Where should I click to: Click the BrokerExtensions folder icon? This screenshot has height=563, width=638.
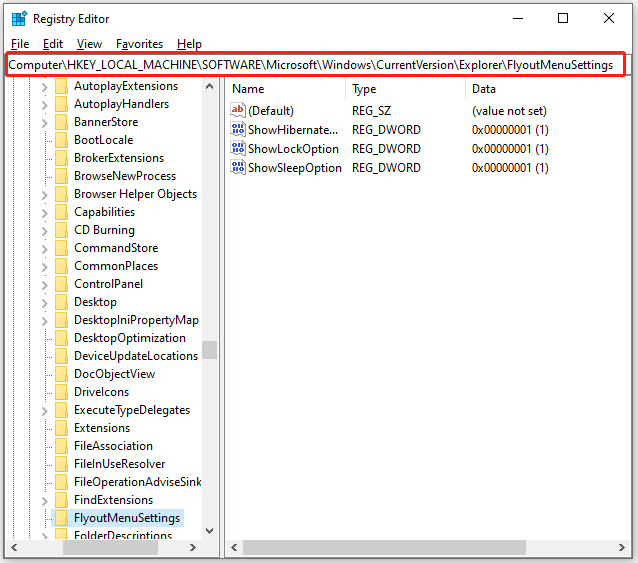(x=61, y=158)
